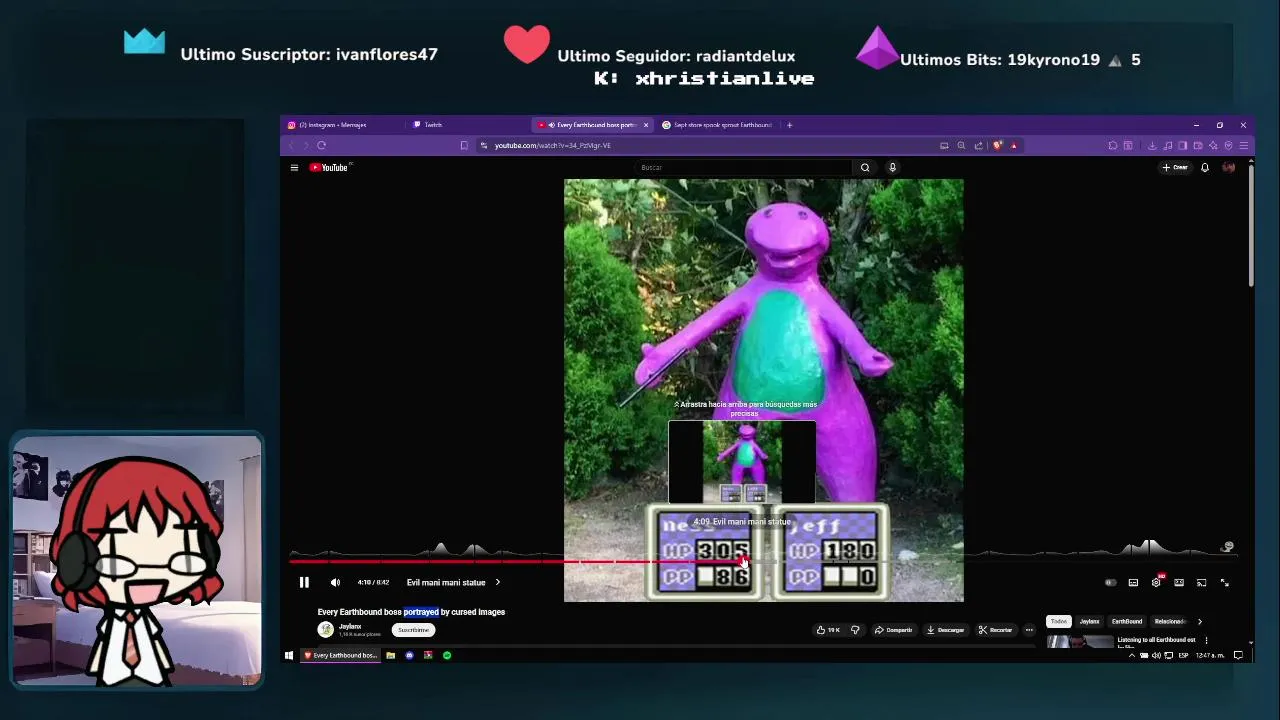Click the Suscribirme button

coord(413,630)
